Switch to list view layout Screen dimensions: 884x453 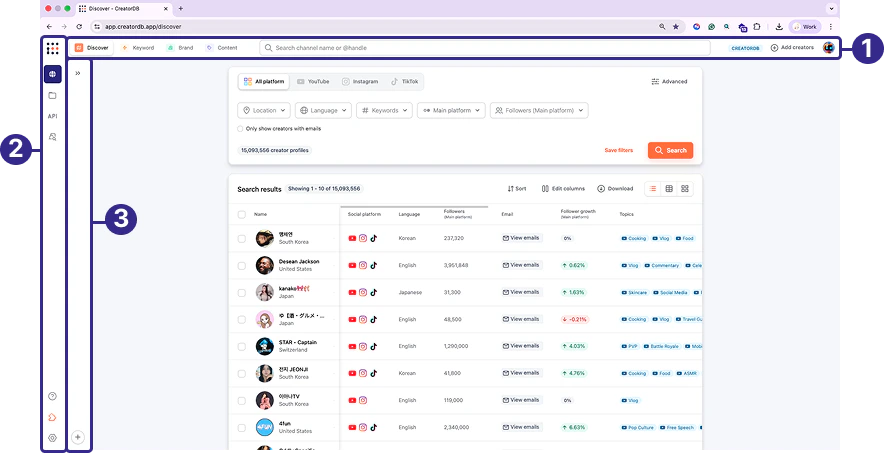(653, 189)
